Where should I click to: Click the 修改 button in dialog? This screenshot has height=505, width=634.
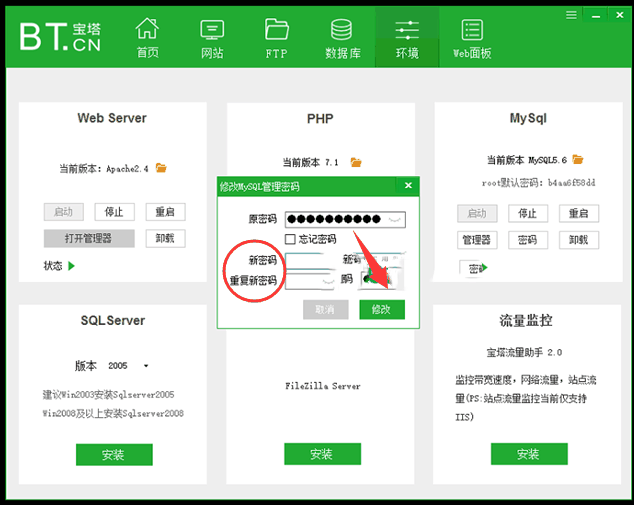point(382,309)
